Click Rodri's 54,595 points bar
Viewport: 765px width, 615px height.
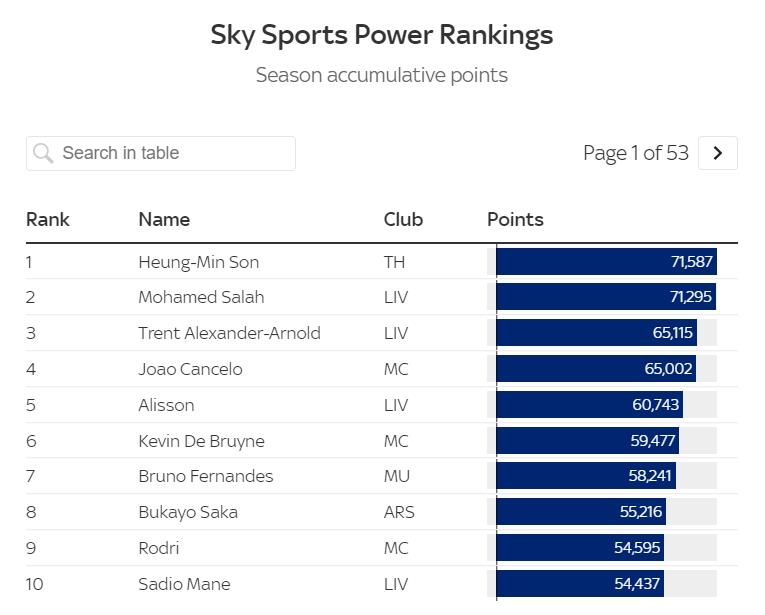tap(579, 548)
